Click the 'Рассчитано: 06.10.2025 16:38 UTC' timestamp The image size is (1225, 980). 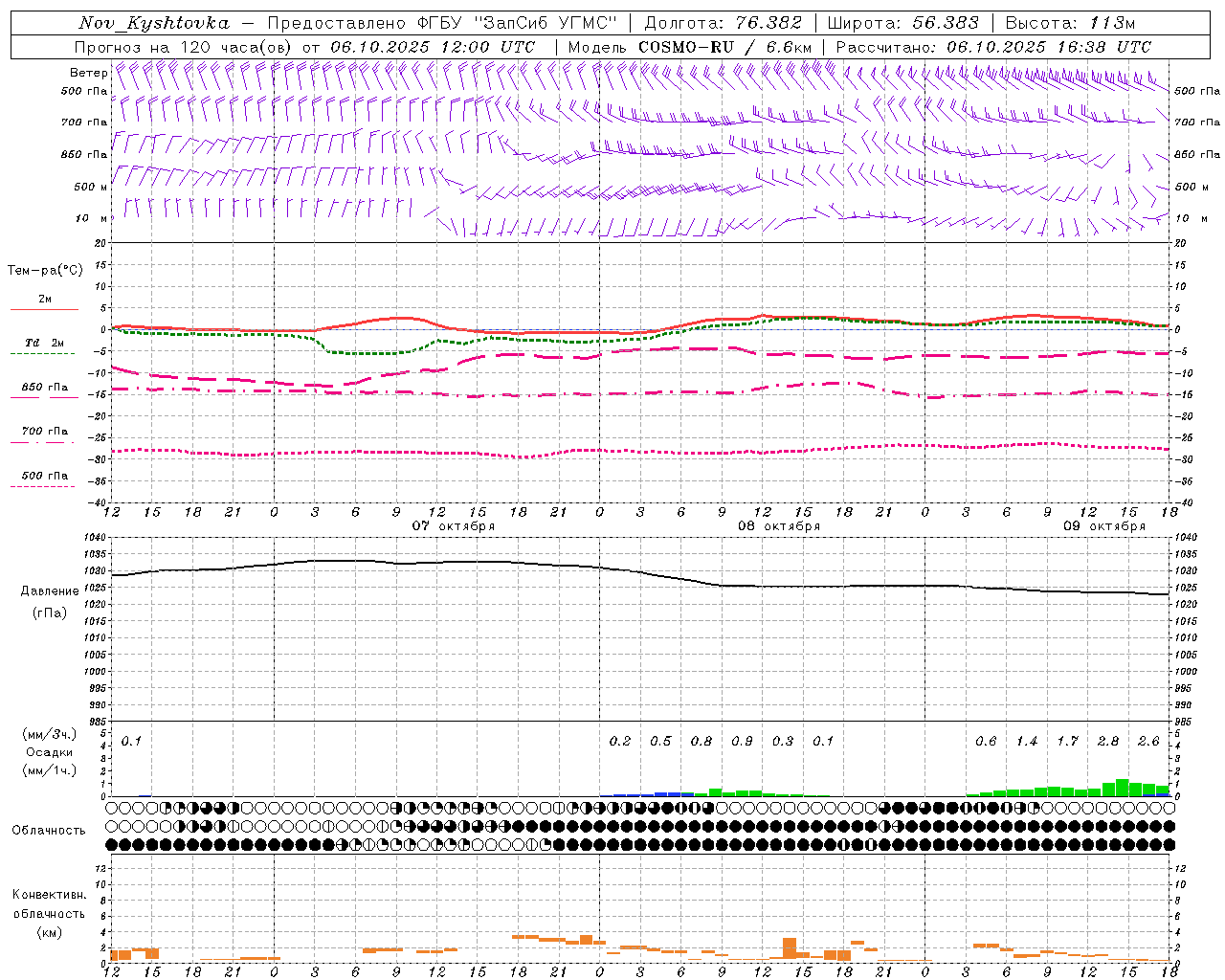pos(993,47)
